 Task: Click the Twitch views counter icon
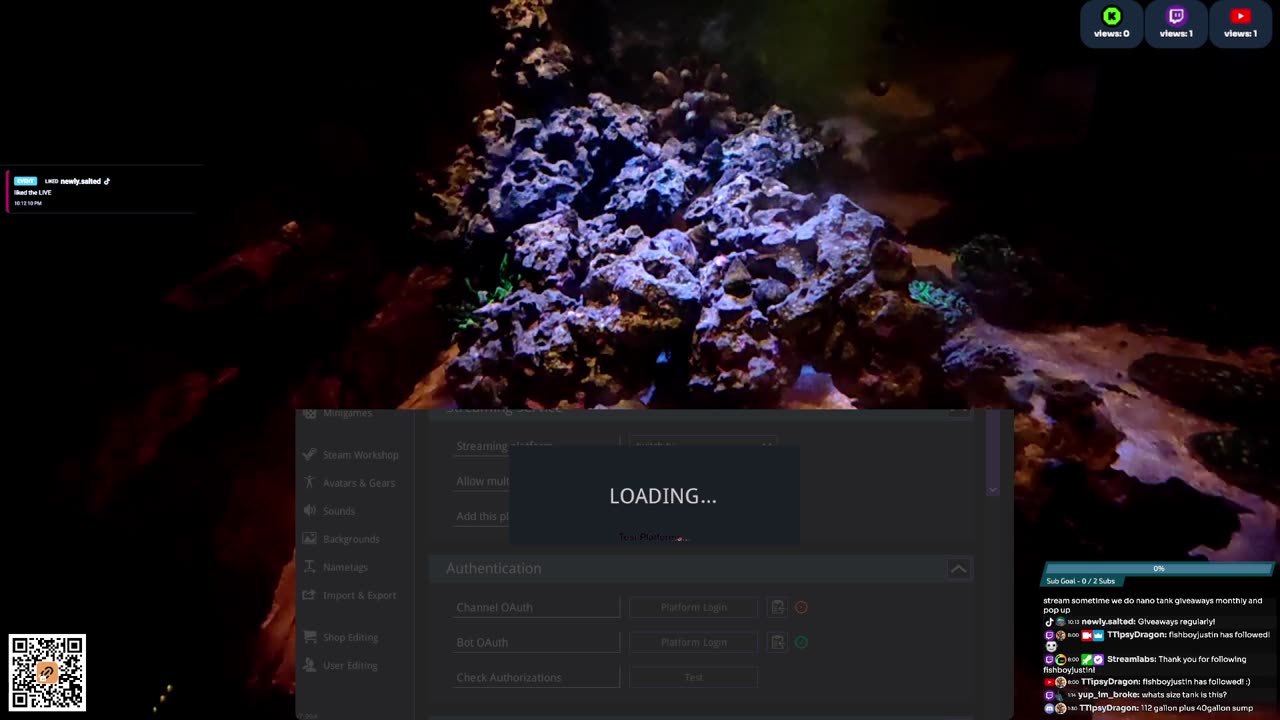click(1176, 16)
